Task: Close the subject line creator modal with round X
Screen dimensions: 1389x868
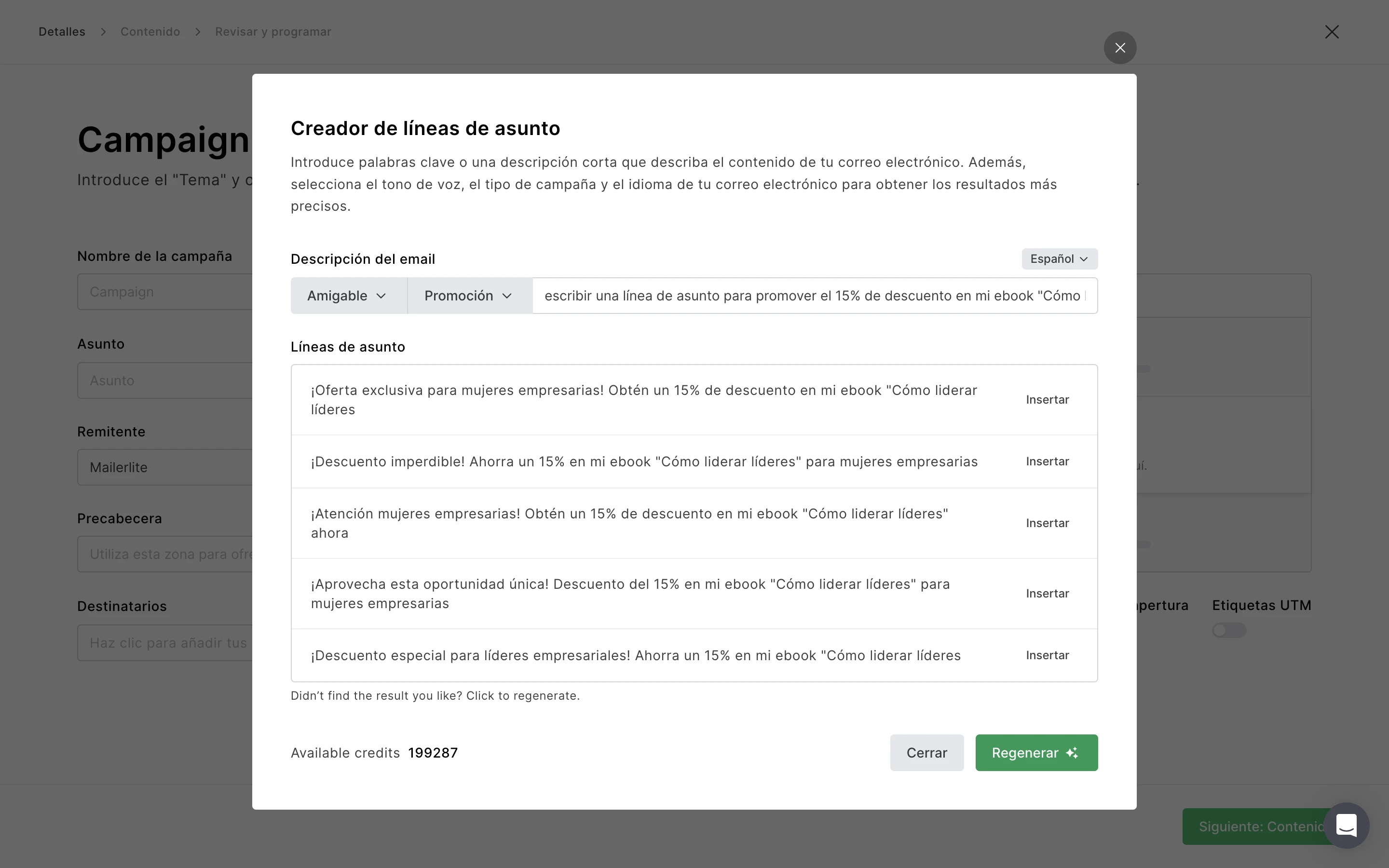Action: click(x=1120, y=48)
